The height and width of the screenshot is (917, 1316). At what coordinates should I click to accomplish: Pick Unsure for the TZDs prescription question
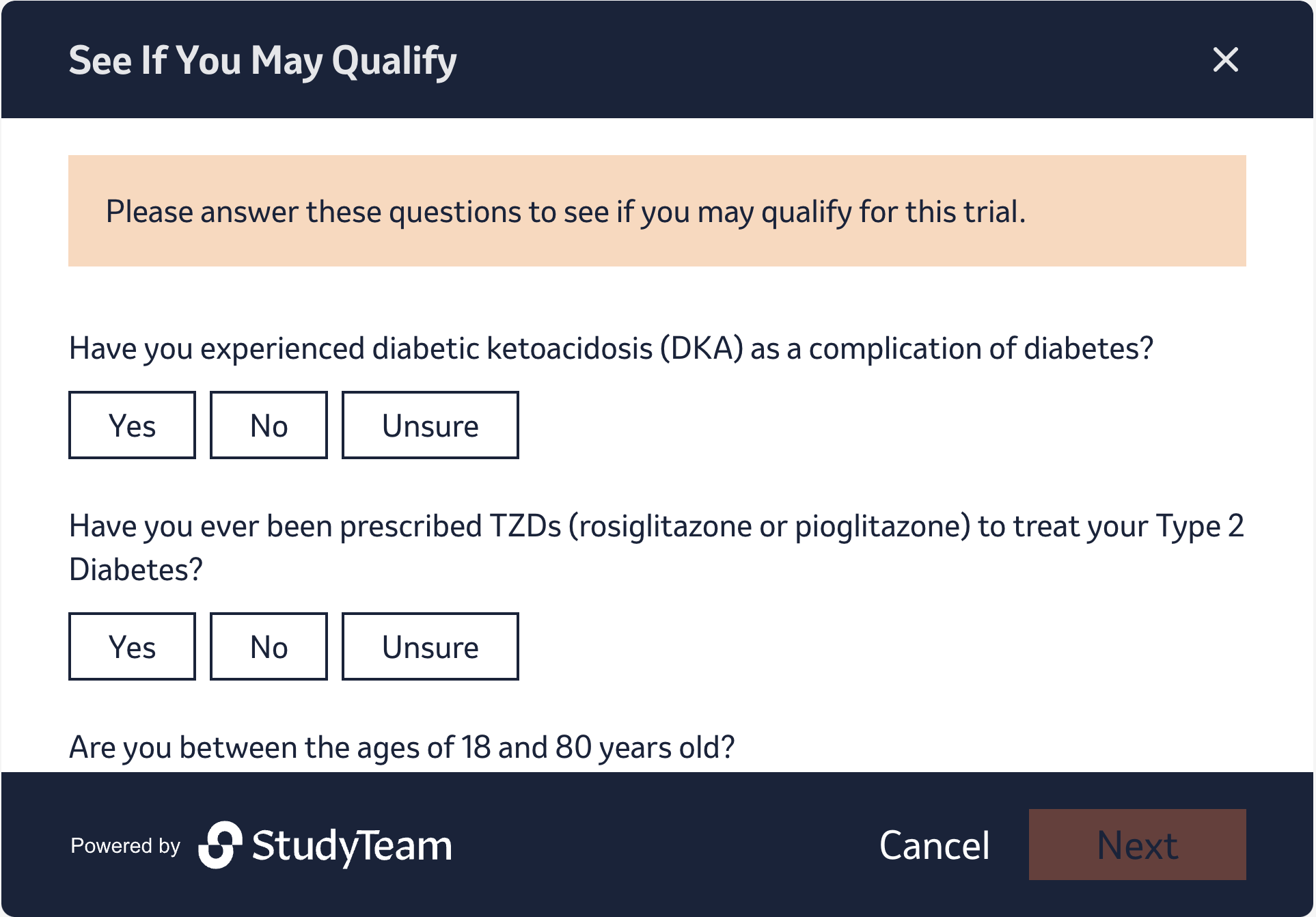430,646
